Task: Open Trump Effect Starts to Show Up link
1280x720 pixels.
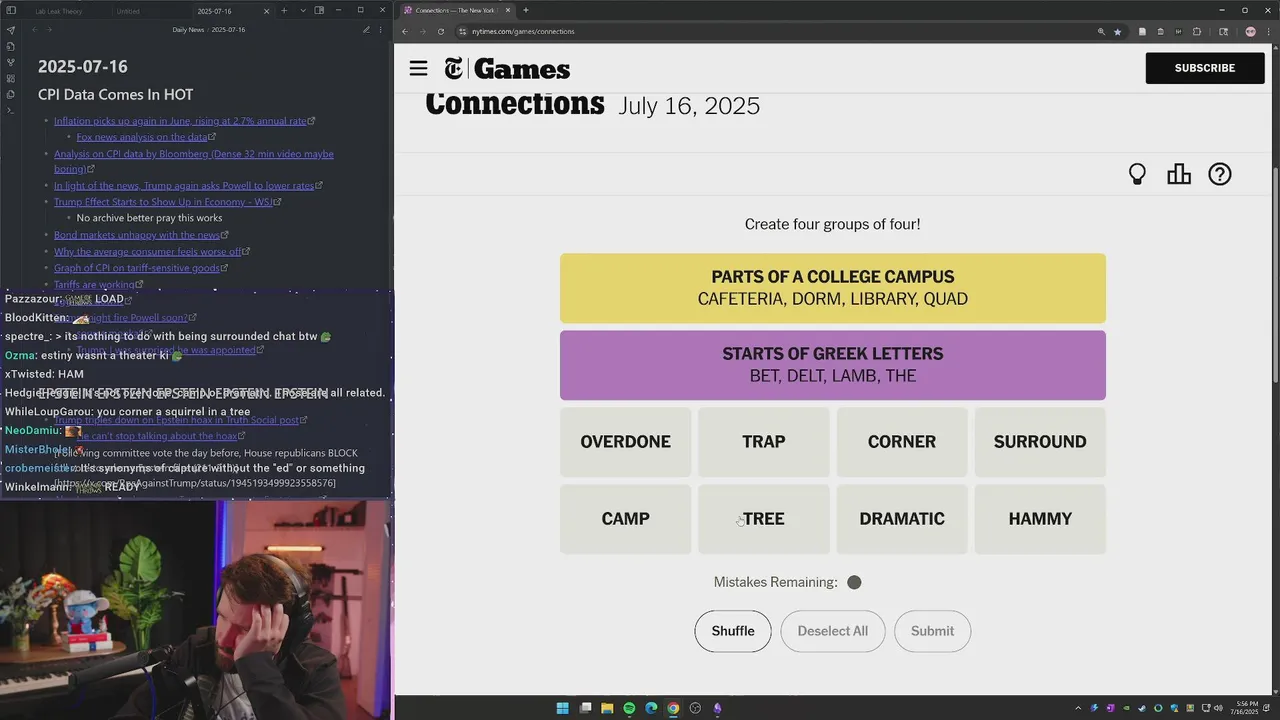Action: point(163,202)
